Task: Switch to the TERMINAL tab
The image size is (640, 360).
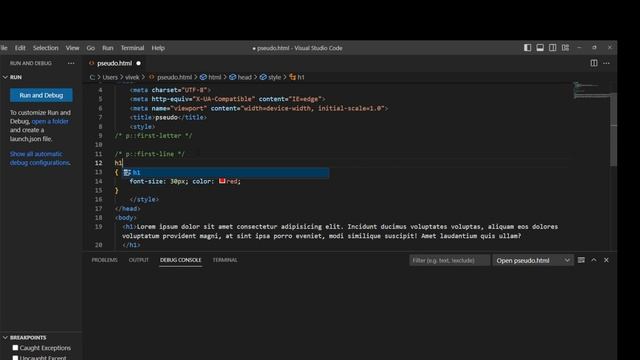Action: [225, 260]
